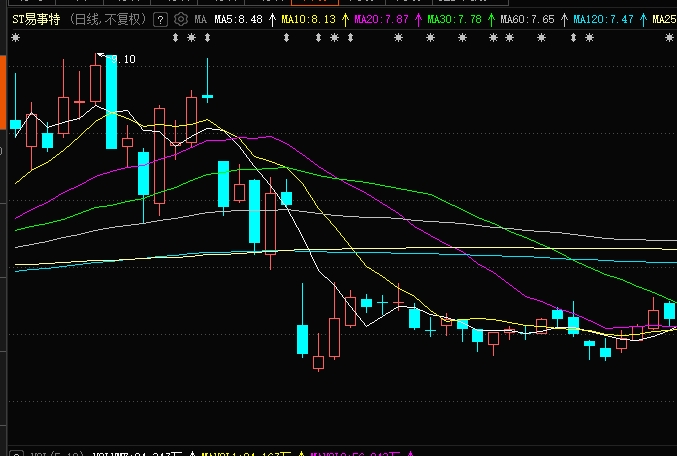Screen dimensions: 677x456
Task: Click the MA indicator name label
Action: pos(200,19)
